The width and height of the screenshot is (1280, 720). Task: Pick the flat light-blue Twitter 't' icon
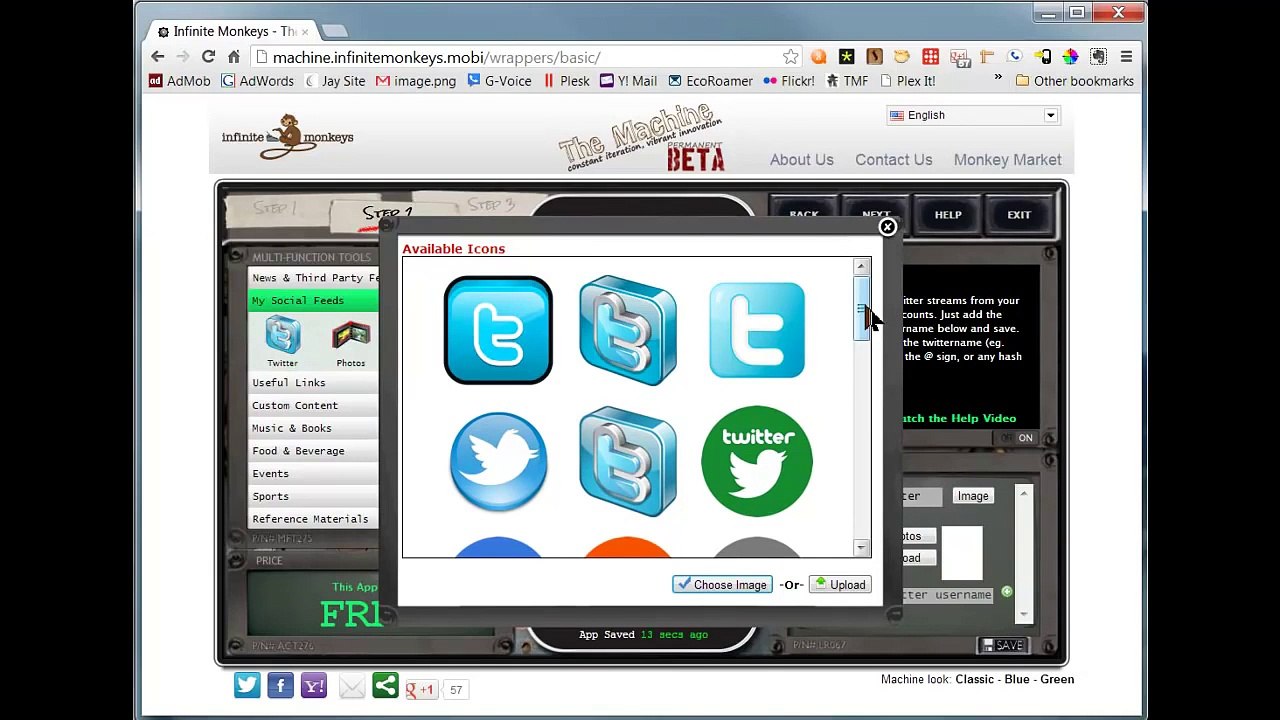pyautogui.click(x=757, y=330)
